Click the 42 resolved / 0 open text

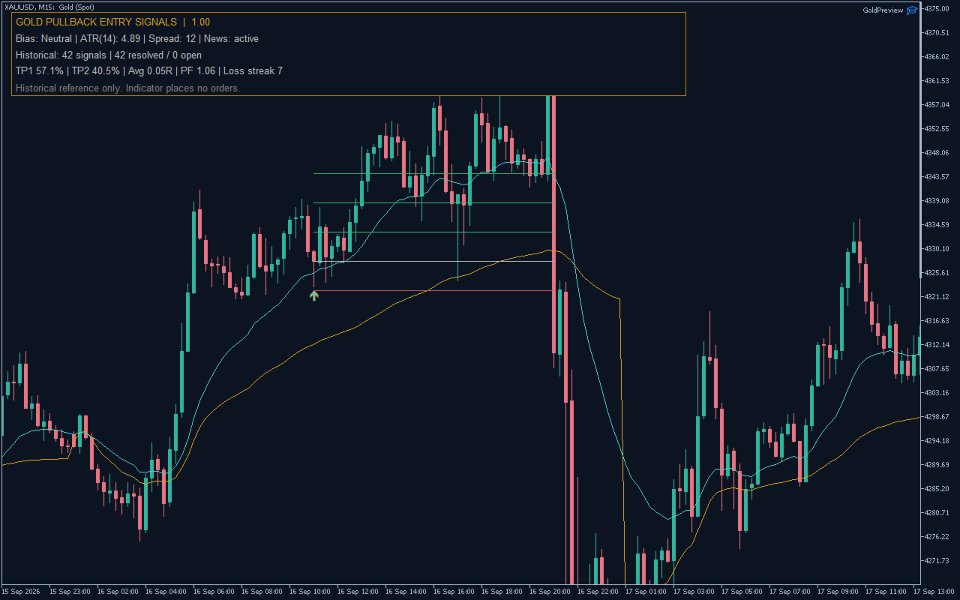point(158,55)
